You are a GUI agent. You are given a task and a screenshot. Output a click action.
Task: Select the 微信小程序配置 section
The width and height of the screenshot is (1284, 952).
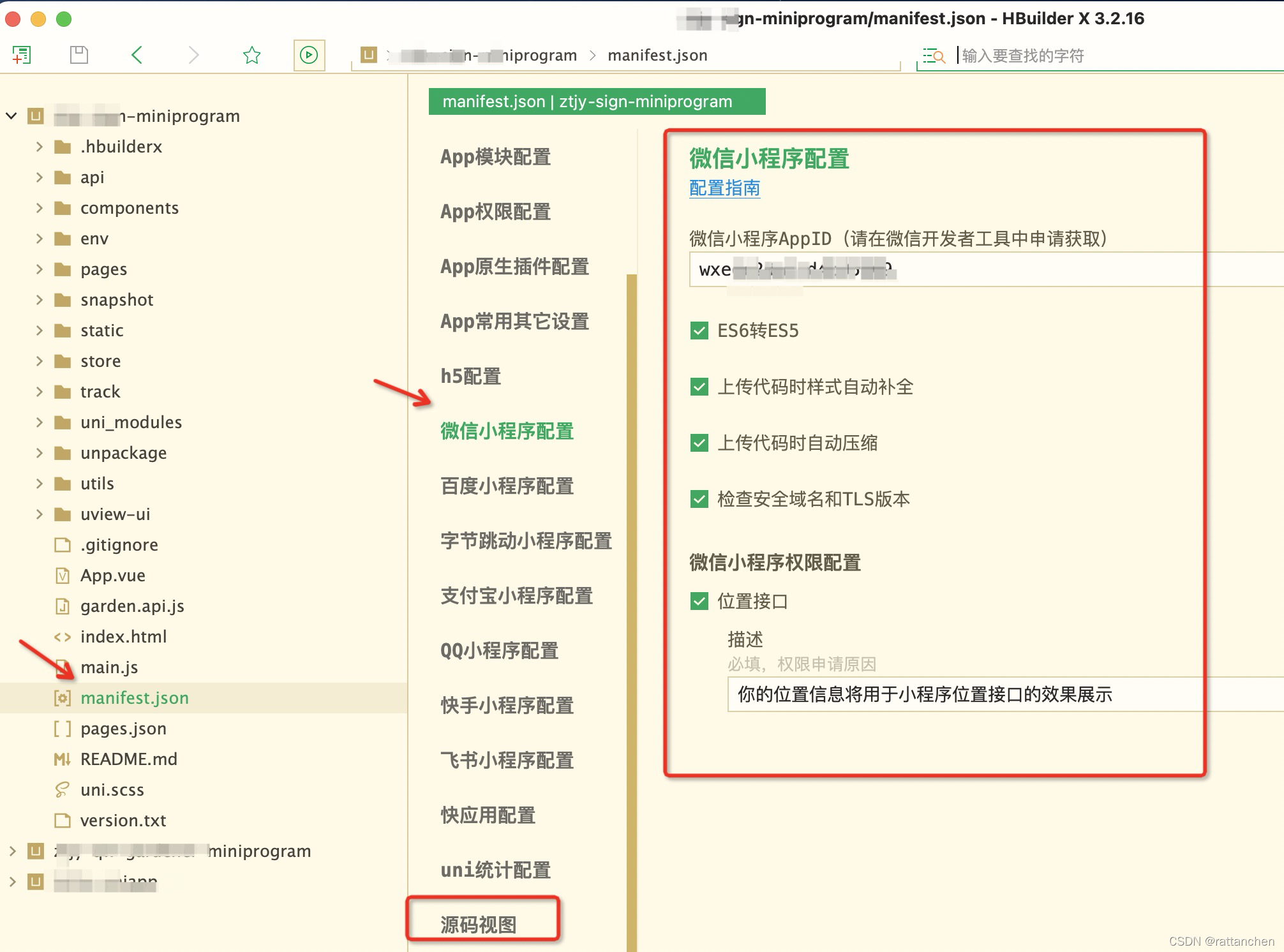coord(507,431)
